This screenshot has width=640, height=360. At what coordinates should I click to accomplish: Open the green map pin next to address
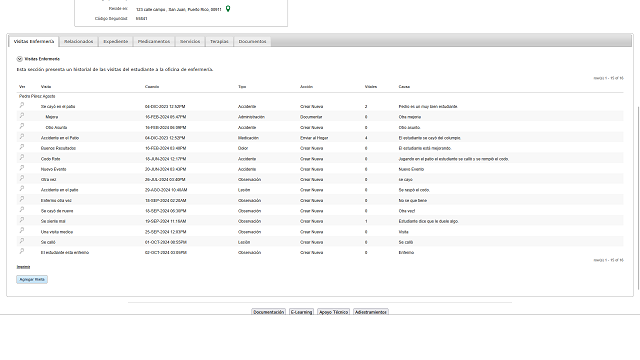[228, 9]
